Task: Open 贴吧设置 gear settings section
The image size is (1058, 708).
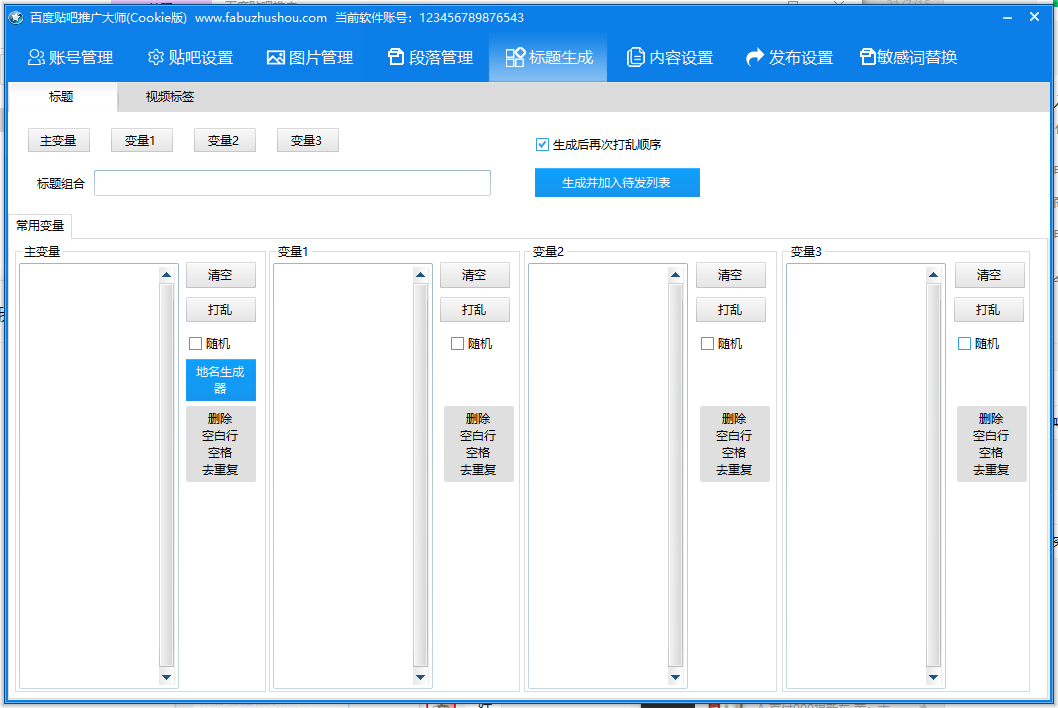Action: (x=190, y=57)
